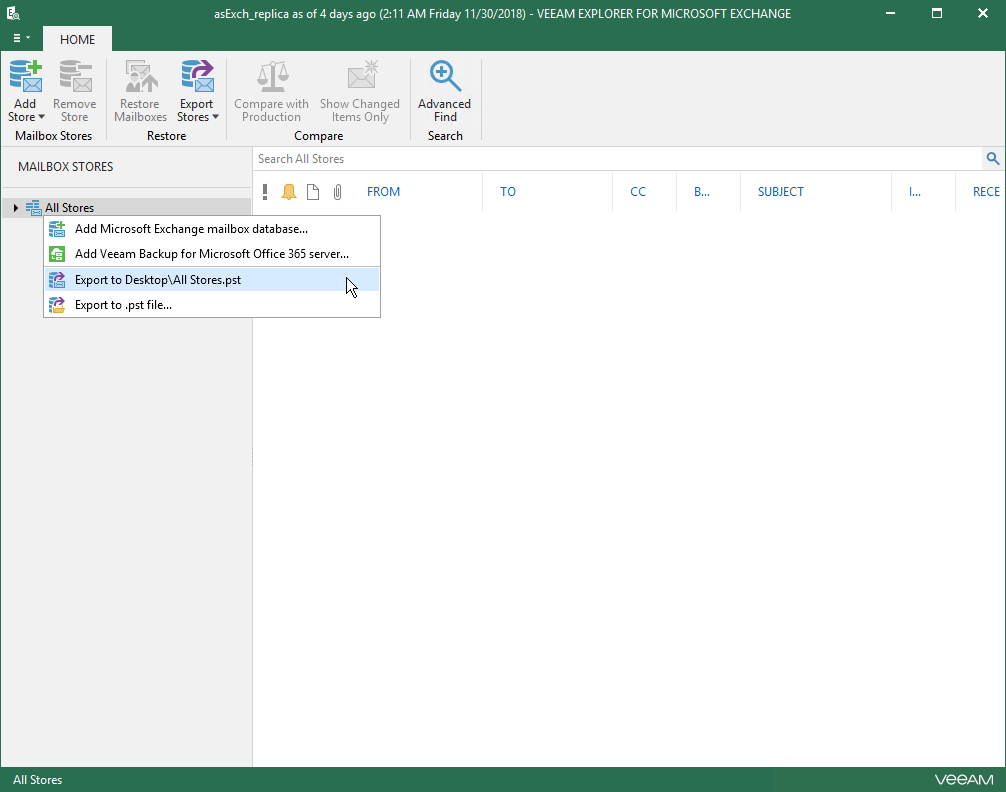Click the Add Store ribbon icon
The image size is (1006, 792).
click(x=26, y=76)
